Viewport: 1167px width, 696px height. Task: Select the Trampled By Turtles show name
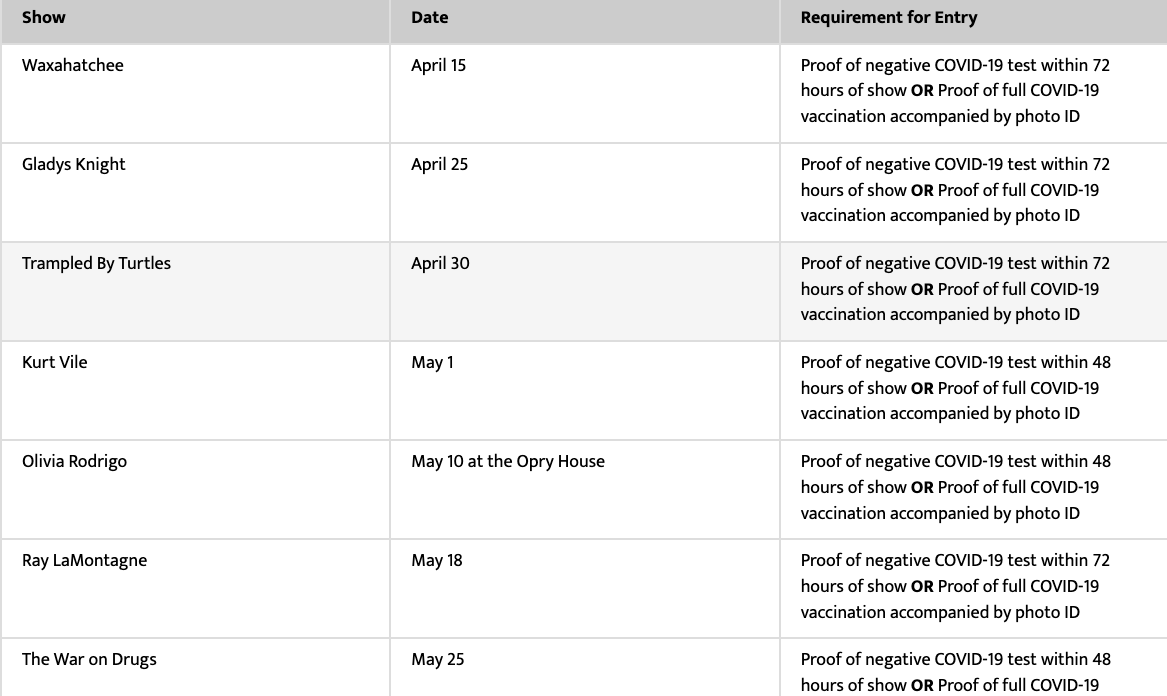tap(96, 264)
